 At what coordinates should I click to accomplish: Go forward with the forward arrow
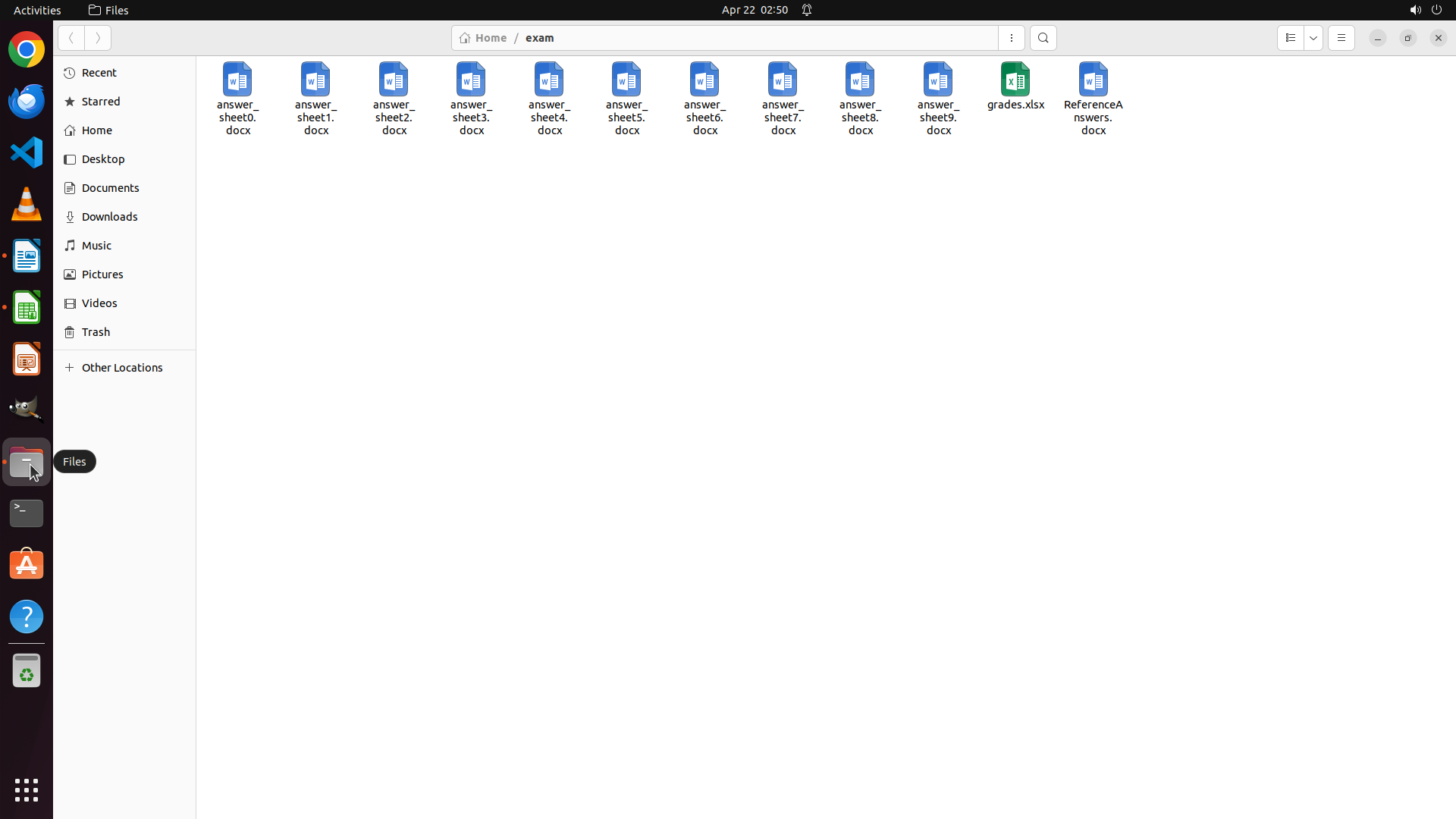click(x=98, y=38)
